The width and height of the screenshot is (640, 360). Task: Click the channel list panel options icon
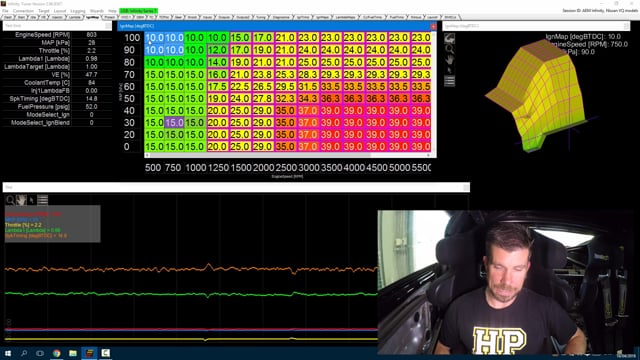tap(108, 26)
